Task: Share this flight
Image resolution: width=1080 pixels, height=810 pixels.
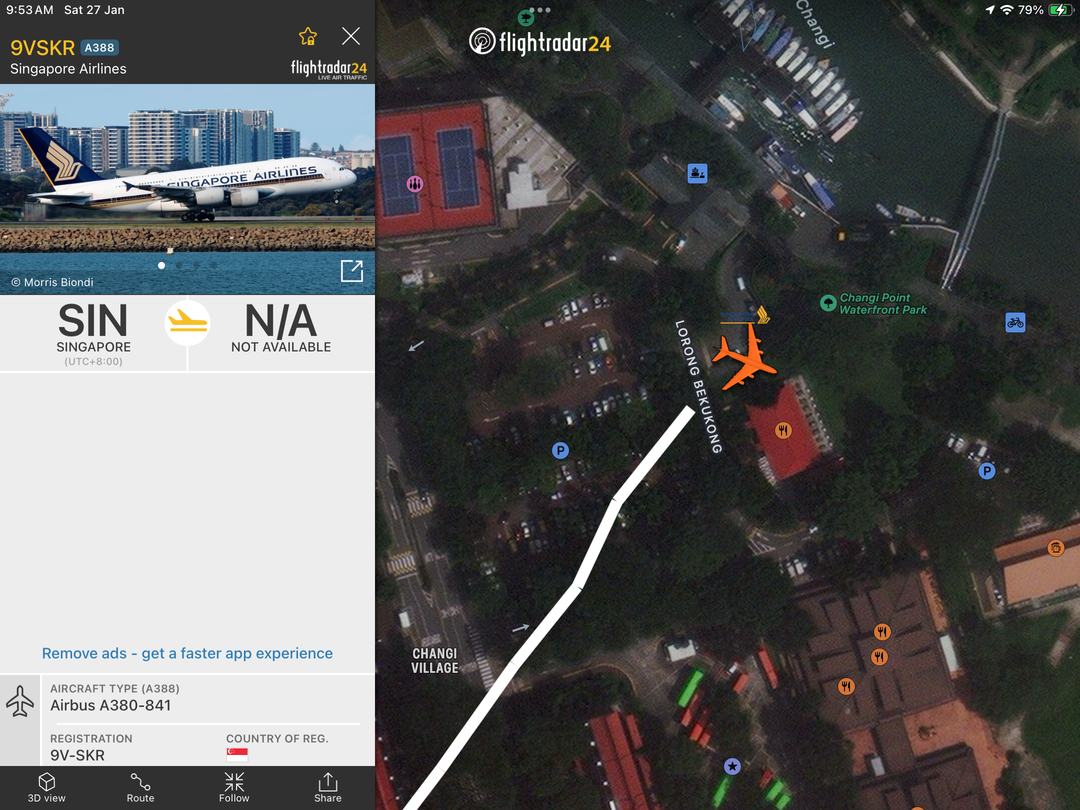Action: point(328,787)
